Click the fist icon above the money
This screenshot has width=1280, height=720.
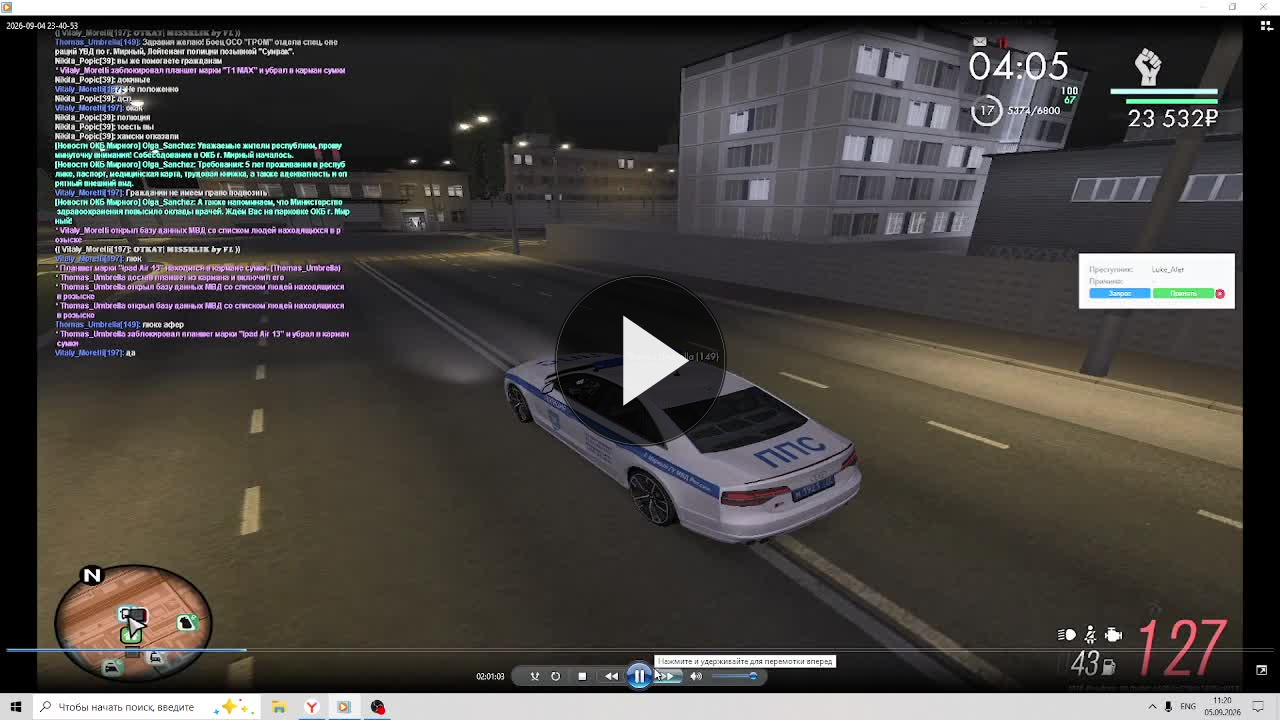point(1148,68)
